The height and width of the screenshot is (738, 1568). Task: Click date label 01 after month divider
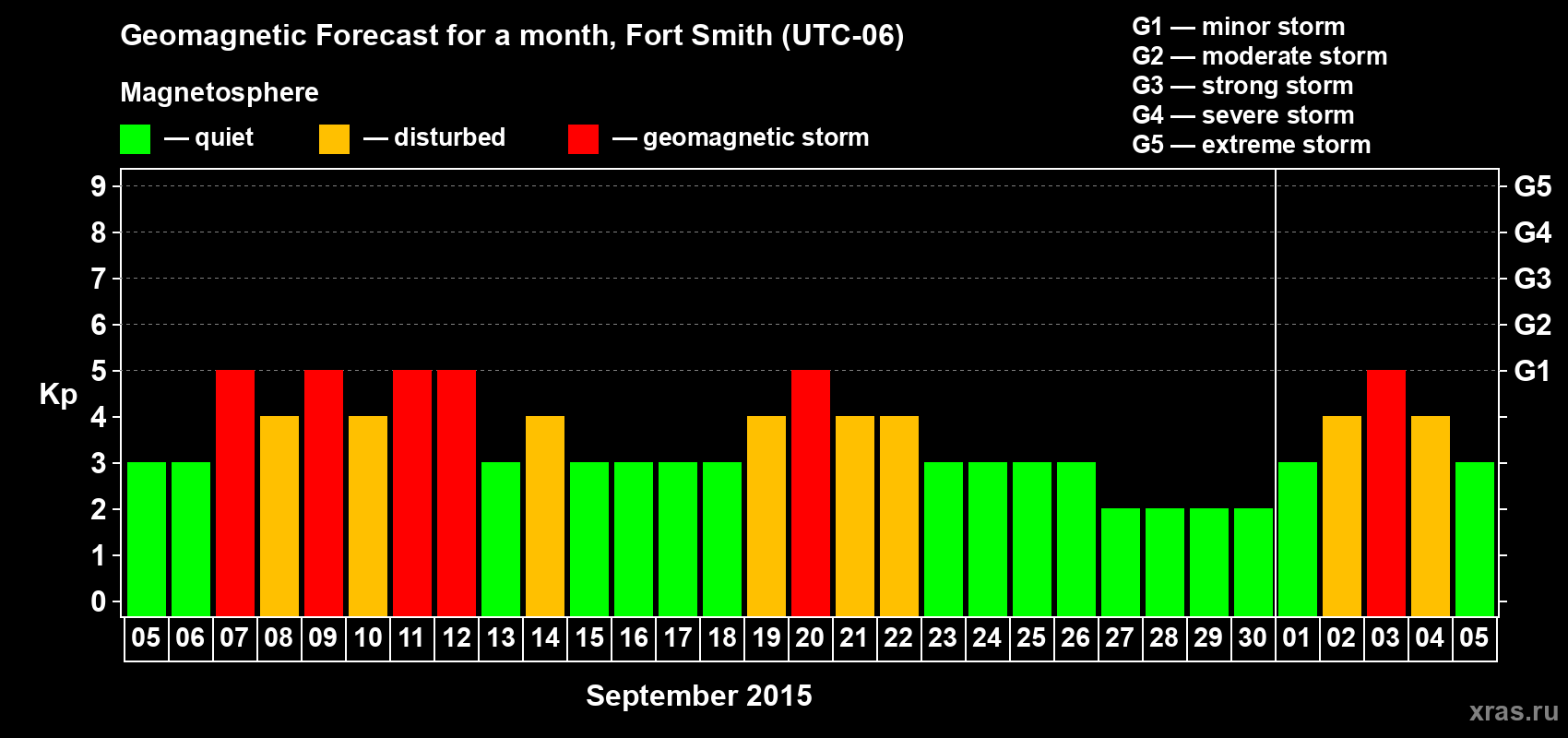pos(1297,637)
